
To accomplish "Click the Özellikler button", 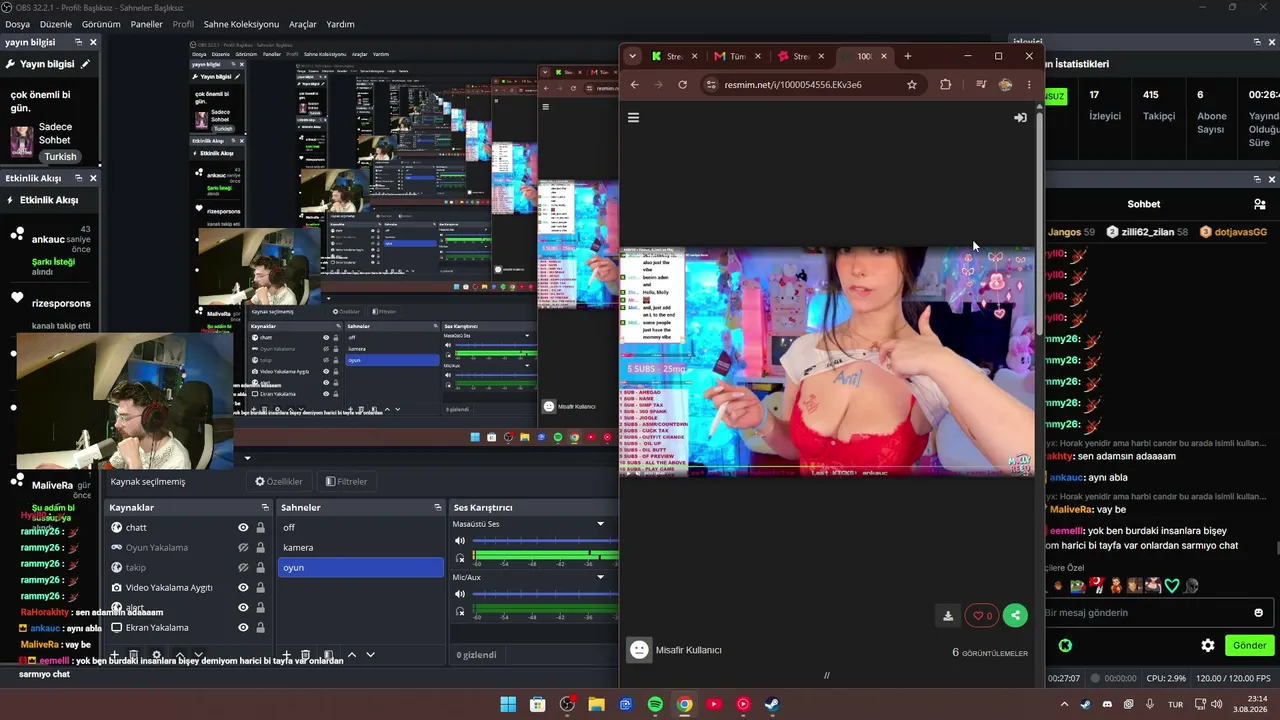I will point(279,482).
